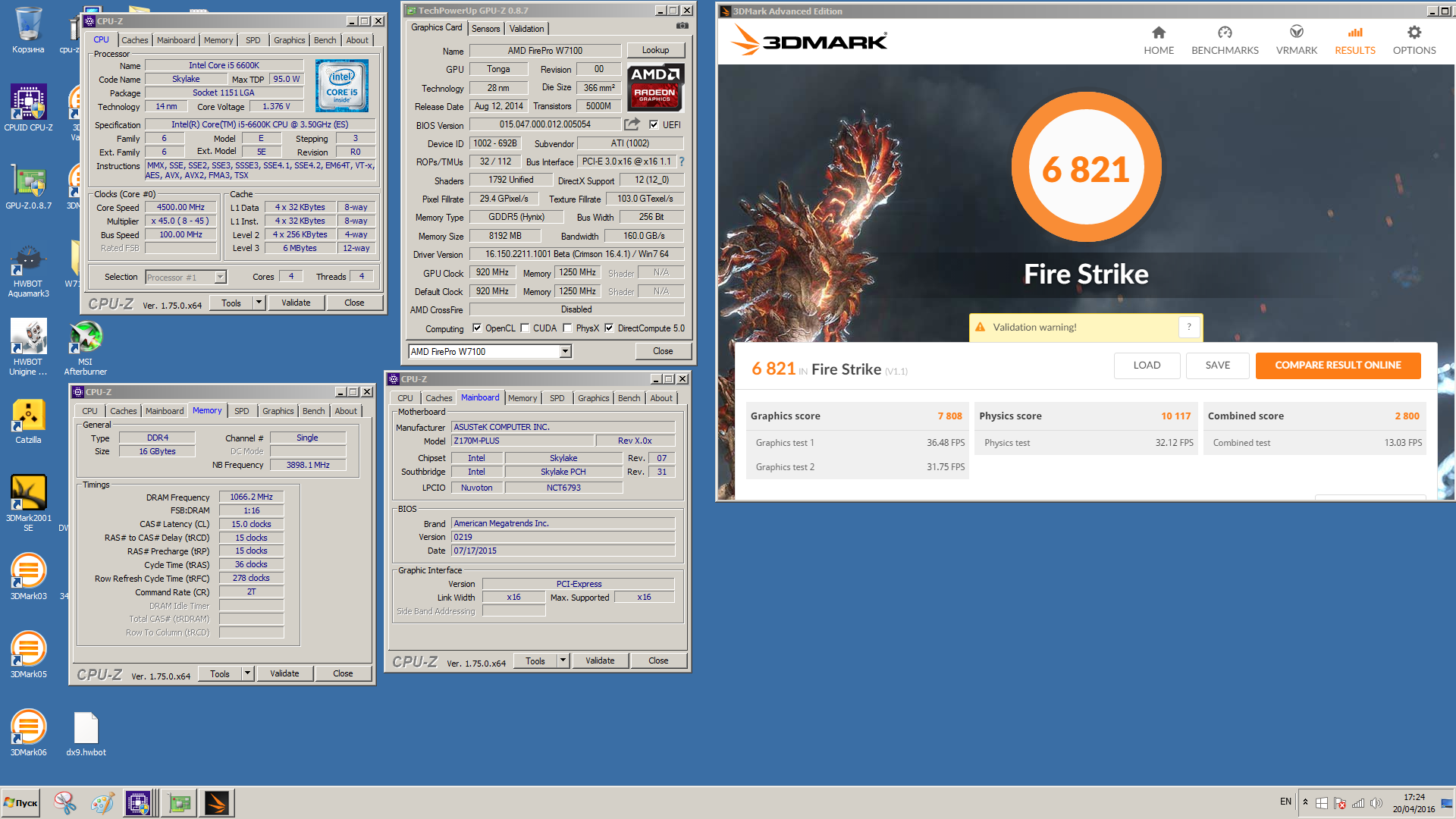Open Catzilla desktop shortcut
1456x819 pixels.
pyautogui.click(x=28, y=421)
